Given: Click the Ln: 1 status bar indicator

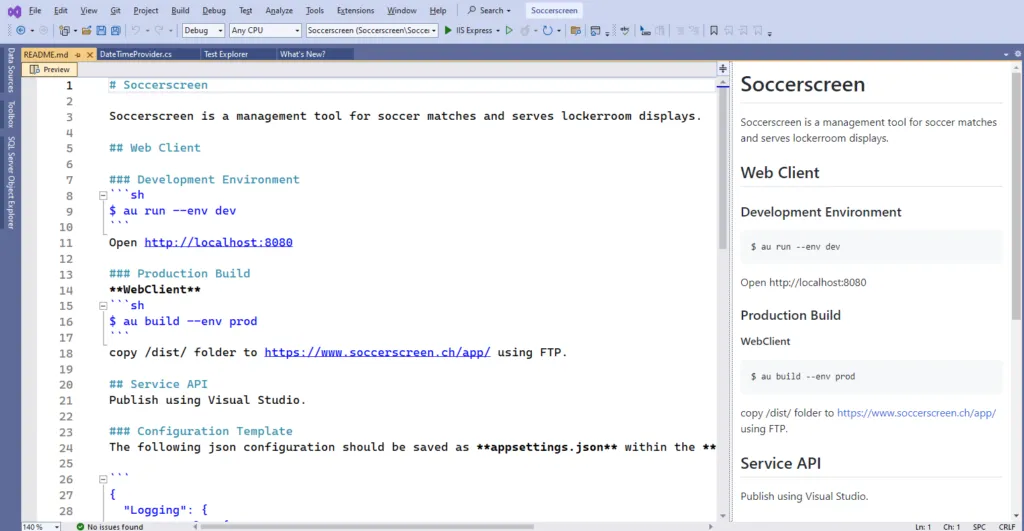Looking at the screenshot, I should (x=923, y=526).
